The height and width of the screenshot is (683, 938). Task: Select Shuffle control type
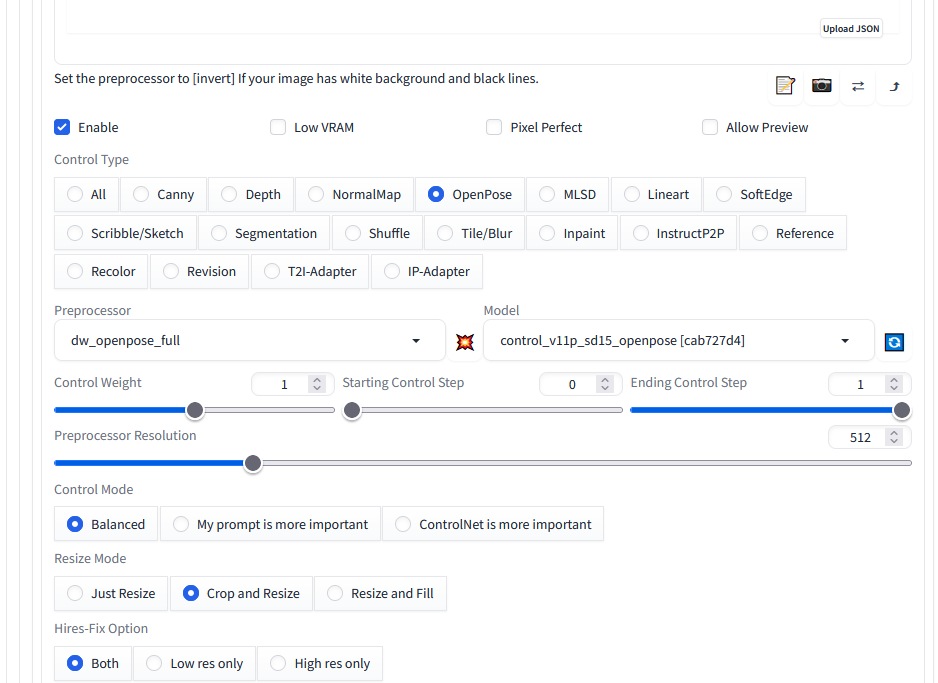pos(377,233)
